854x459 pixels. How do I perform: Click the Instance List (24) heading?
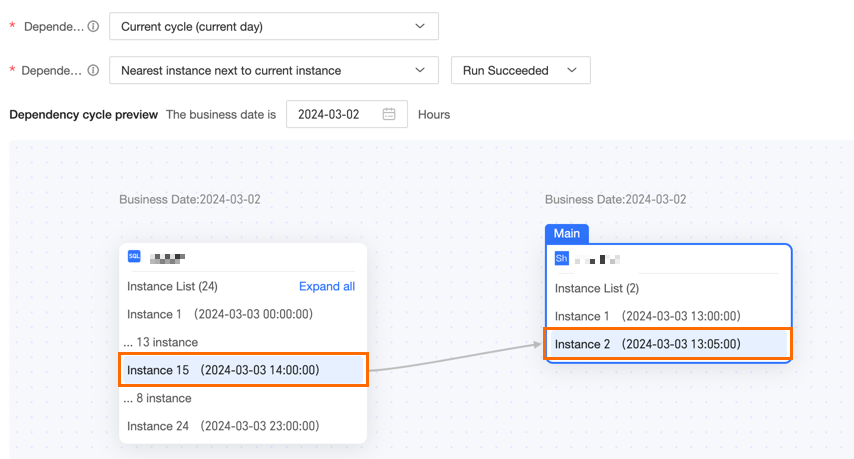(172, 286)
